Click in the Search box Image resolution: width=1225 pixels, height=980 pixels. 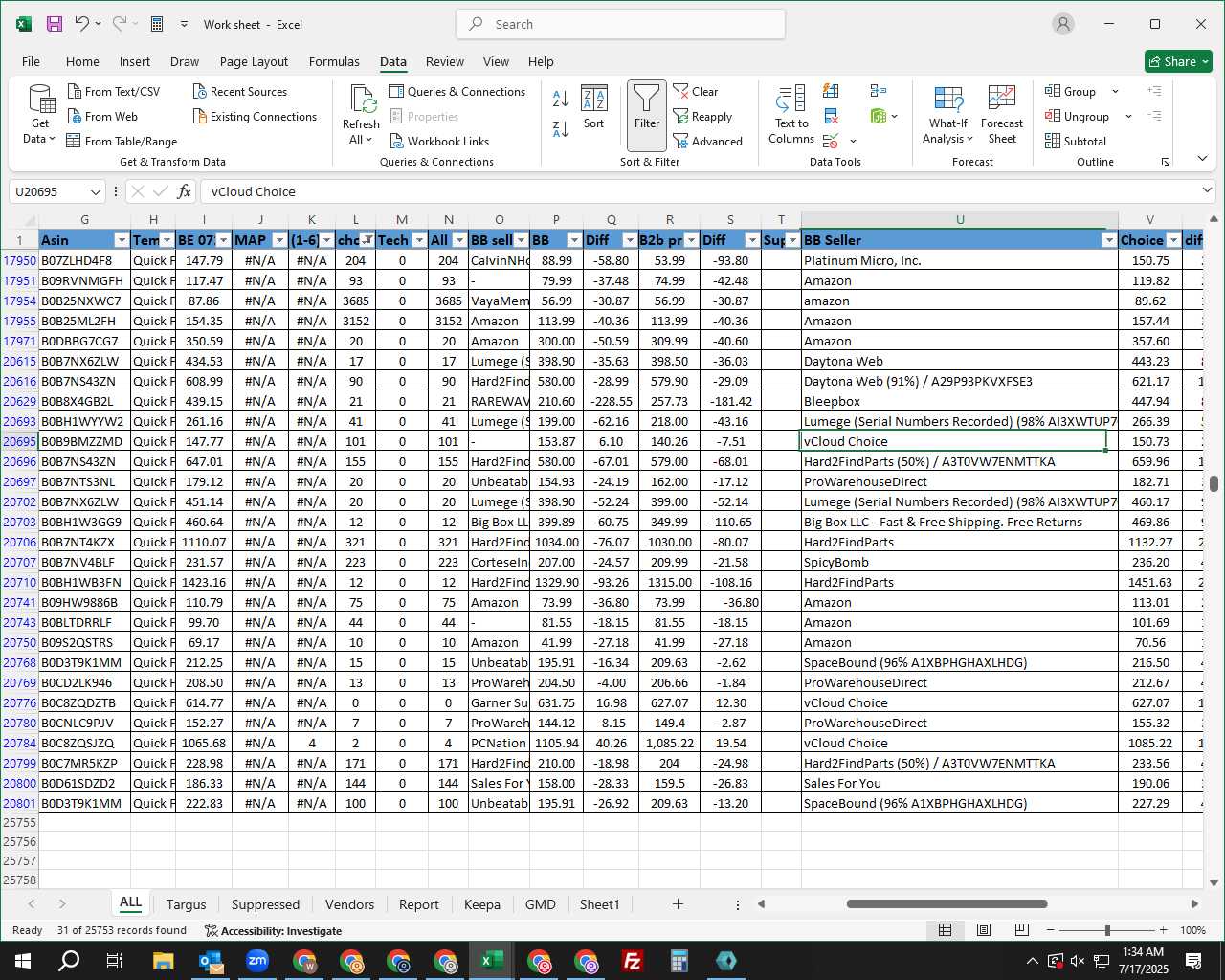tap(620, 24)
